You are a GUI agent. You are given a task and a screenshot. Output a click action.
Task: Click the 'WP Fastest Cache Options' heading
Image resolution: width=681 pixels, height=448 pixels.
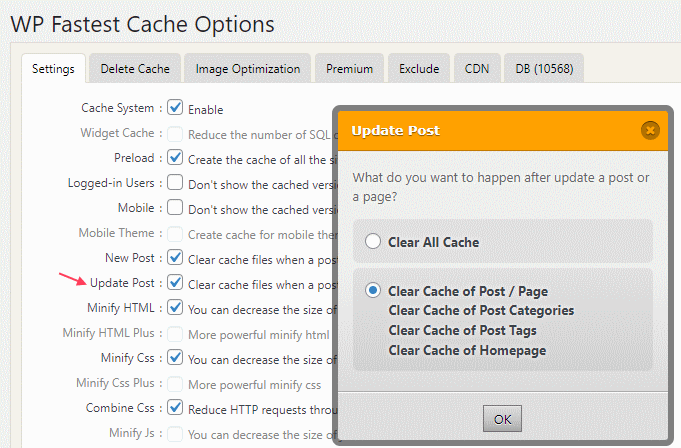click(142, 24)
